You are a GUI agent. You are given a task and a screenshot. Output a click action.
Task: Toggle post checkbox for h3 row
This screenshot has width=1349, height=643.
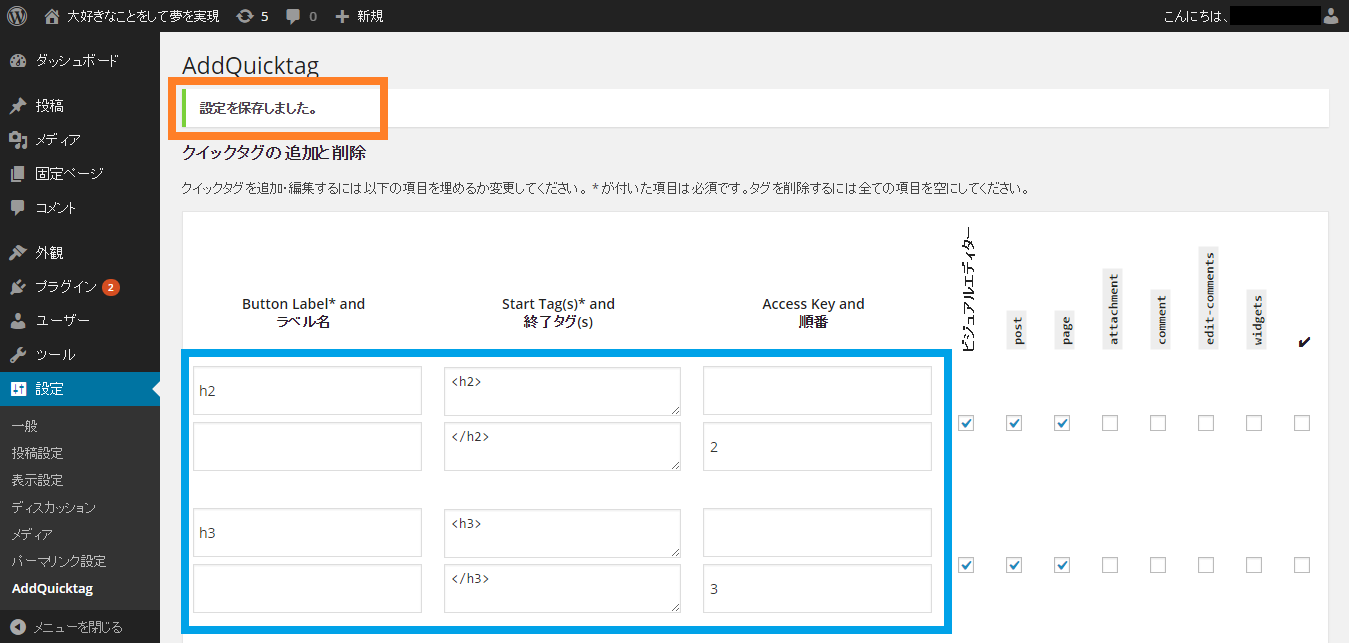pos(1014,565)
